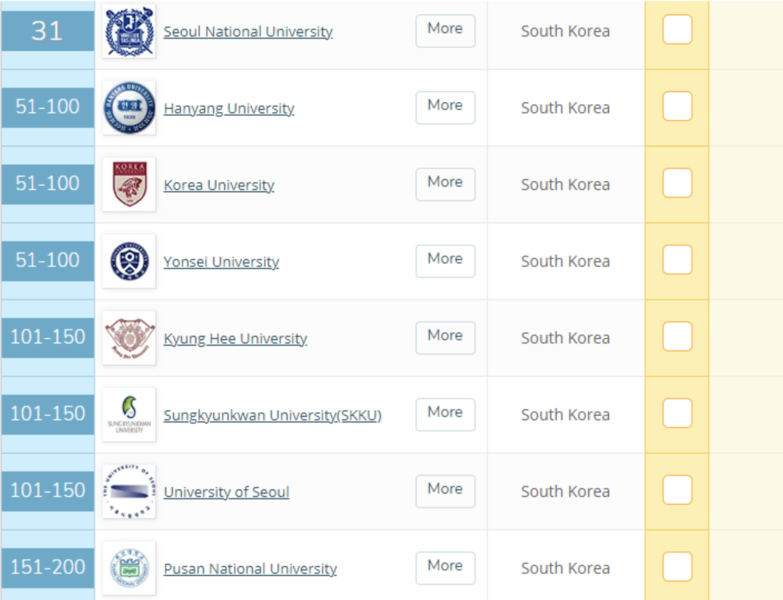783x600 pixels.
Task: Click the Kyung Hee University logo
Action: pyautogui.click(x=129, y=338)
